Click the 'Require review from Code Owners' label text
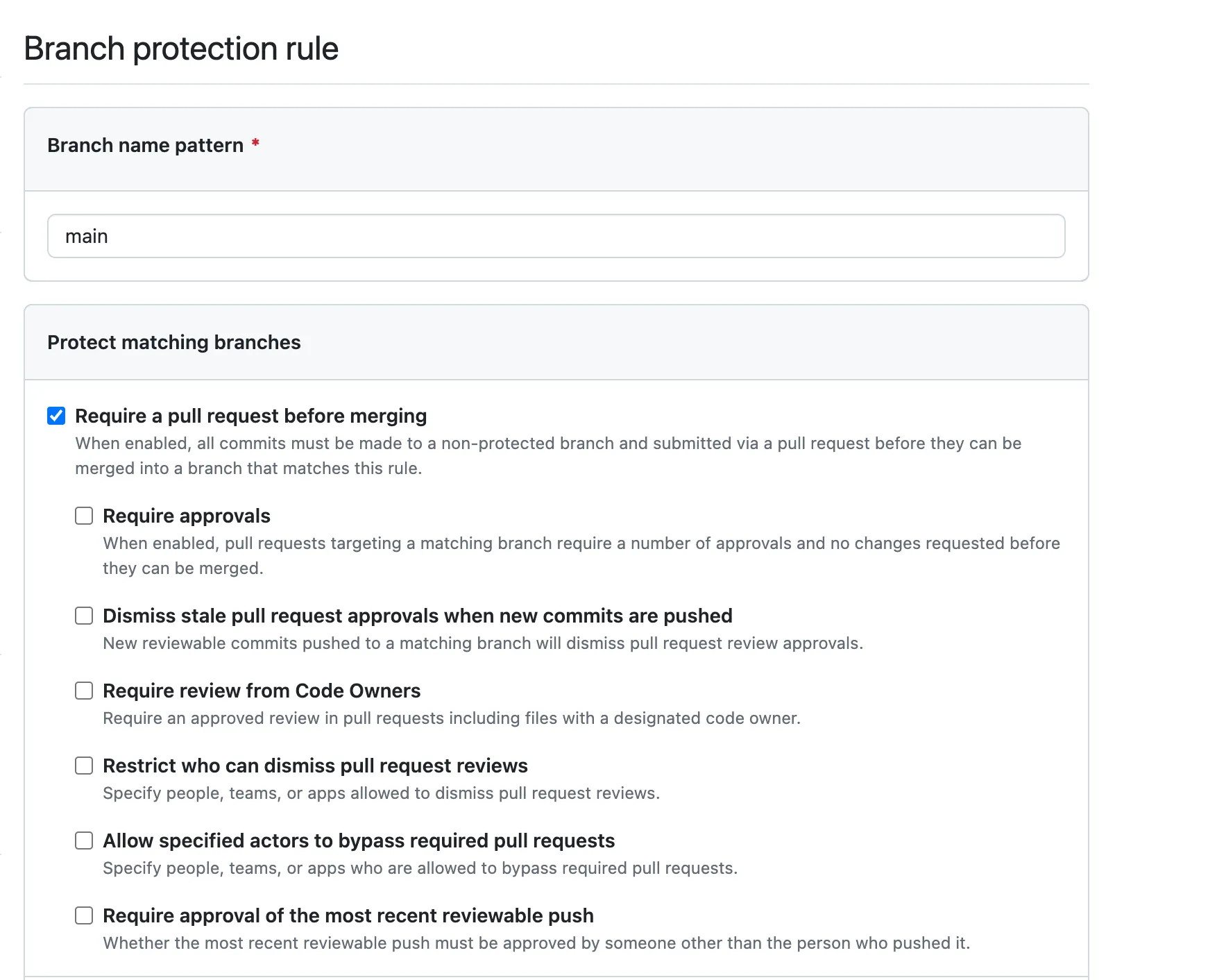 coord(262,691)
